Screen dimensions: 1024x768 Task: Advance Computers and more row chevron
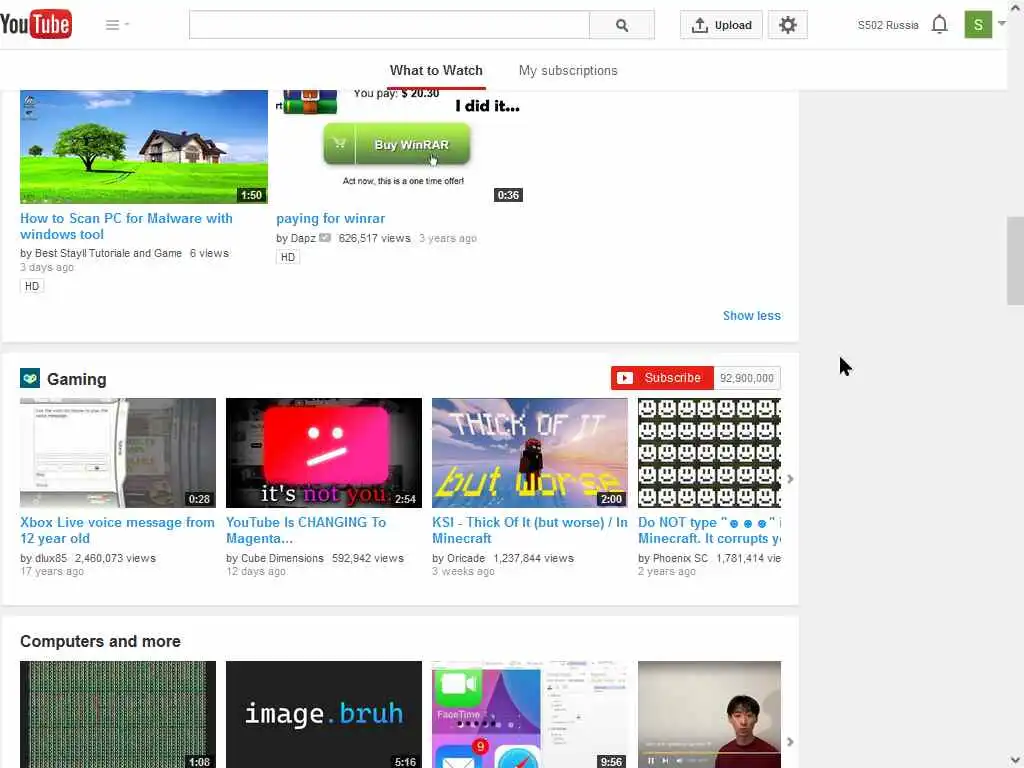pyautogui.click(x=790, y=742)
